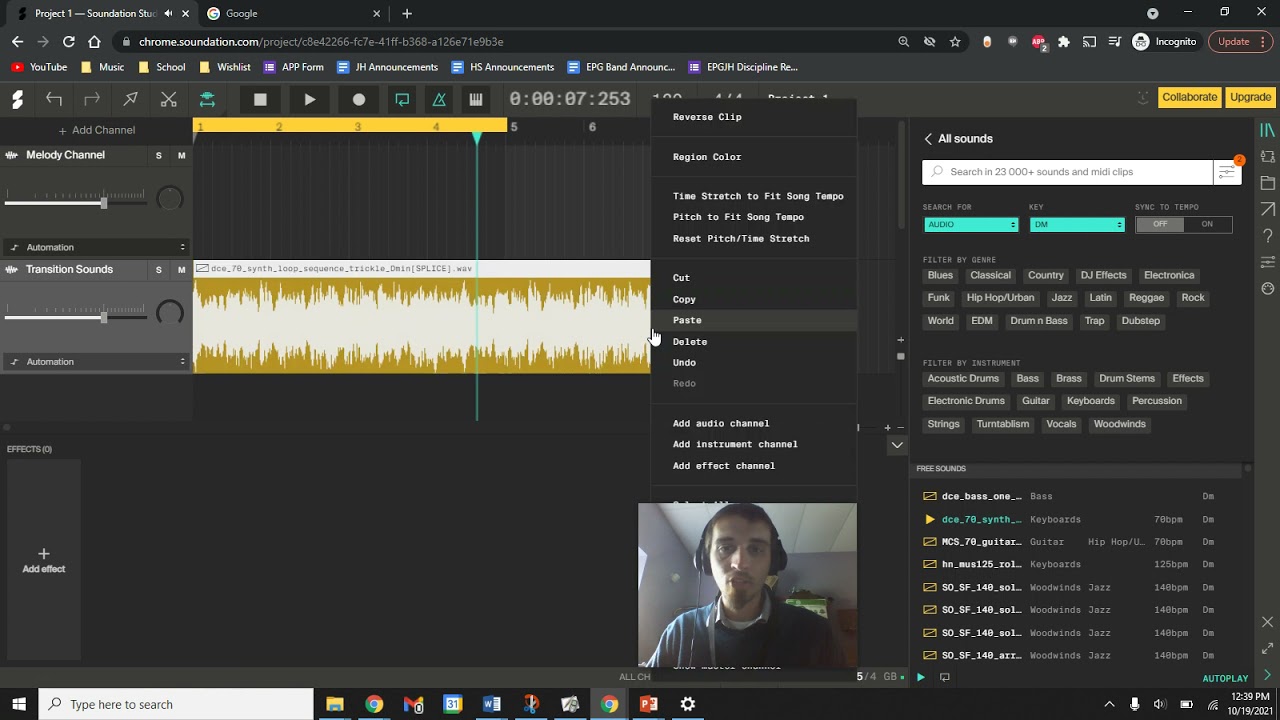This screenshot has height=720, width=1280.
Task: Open the palette sidebar icon
Action: tap(1267, 288)
